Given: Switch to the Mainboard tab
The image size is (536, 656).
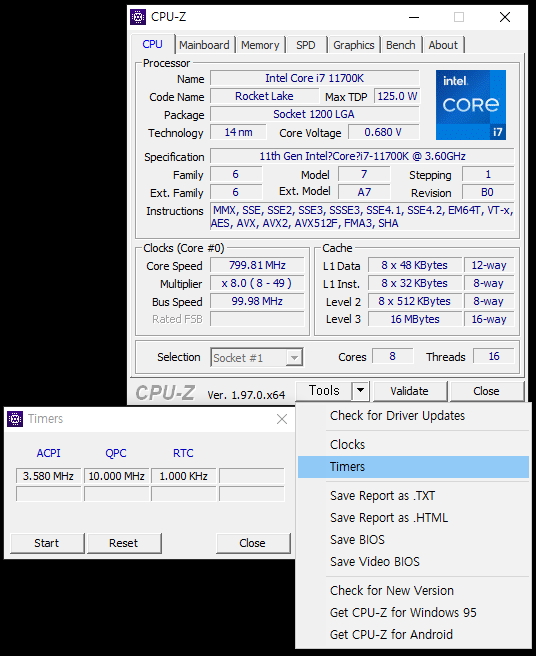Looking at the screenshot, I should [204, 45].
